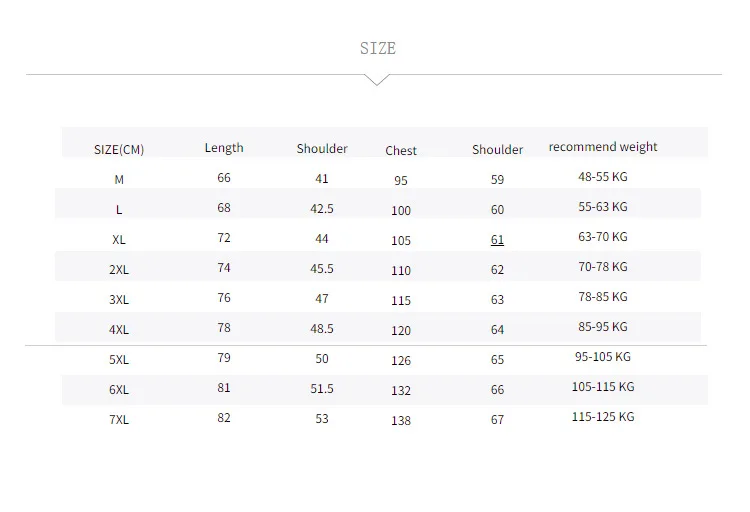Viewport: 750px width, 512px height.
Task: Click the Chest column header
Action: pyautogui.click(x=401, y=151)
